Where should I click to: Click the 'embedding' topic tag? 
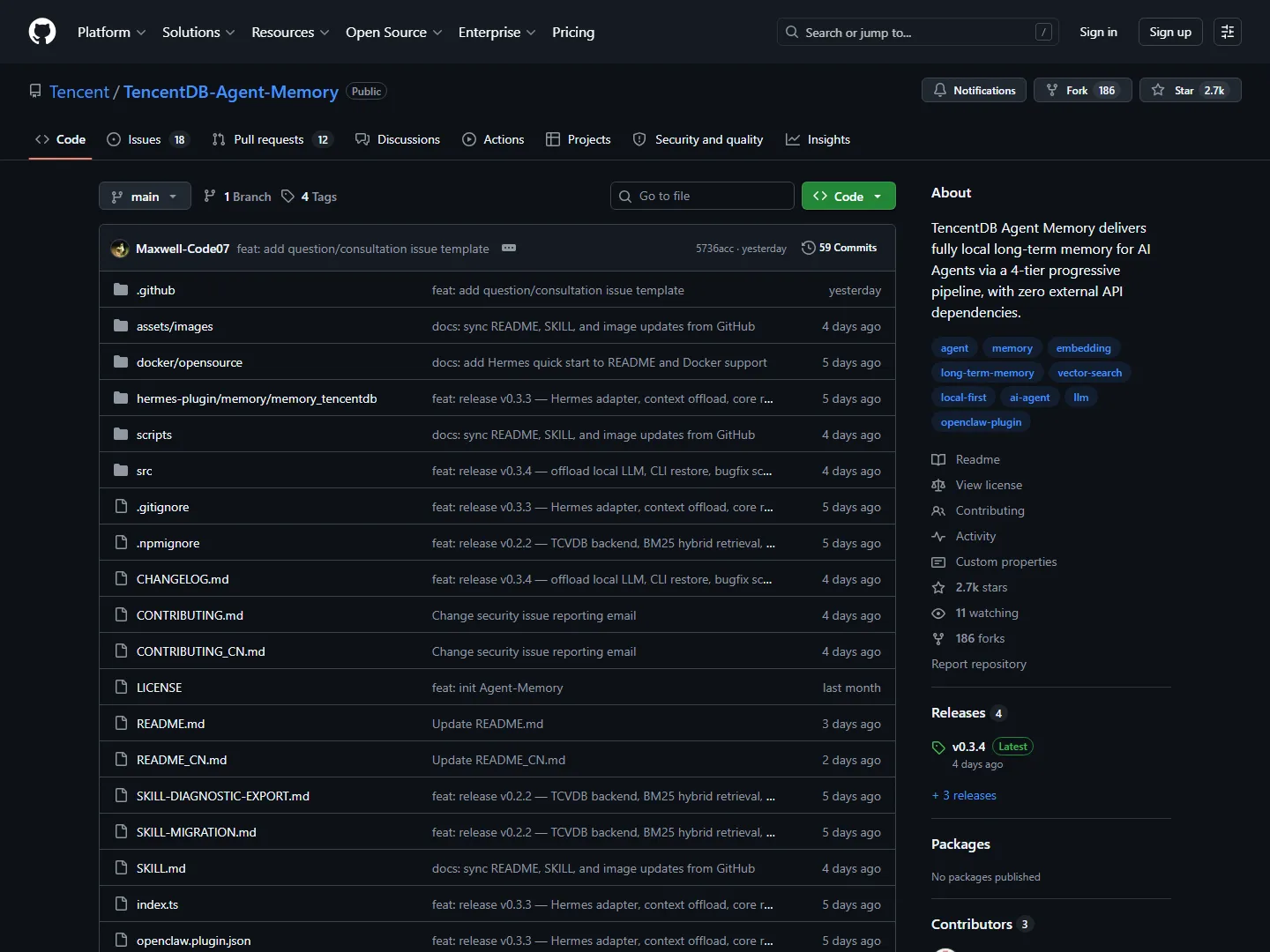coord(1083,348)
